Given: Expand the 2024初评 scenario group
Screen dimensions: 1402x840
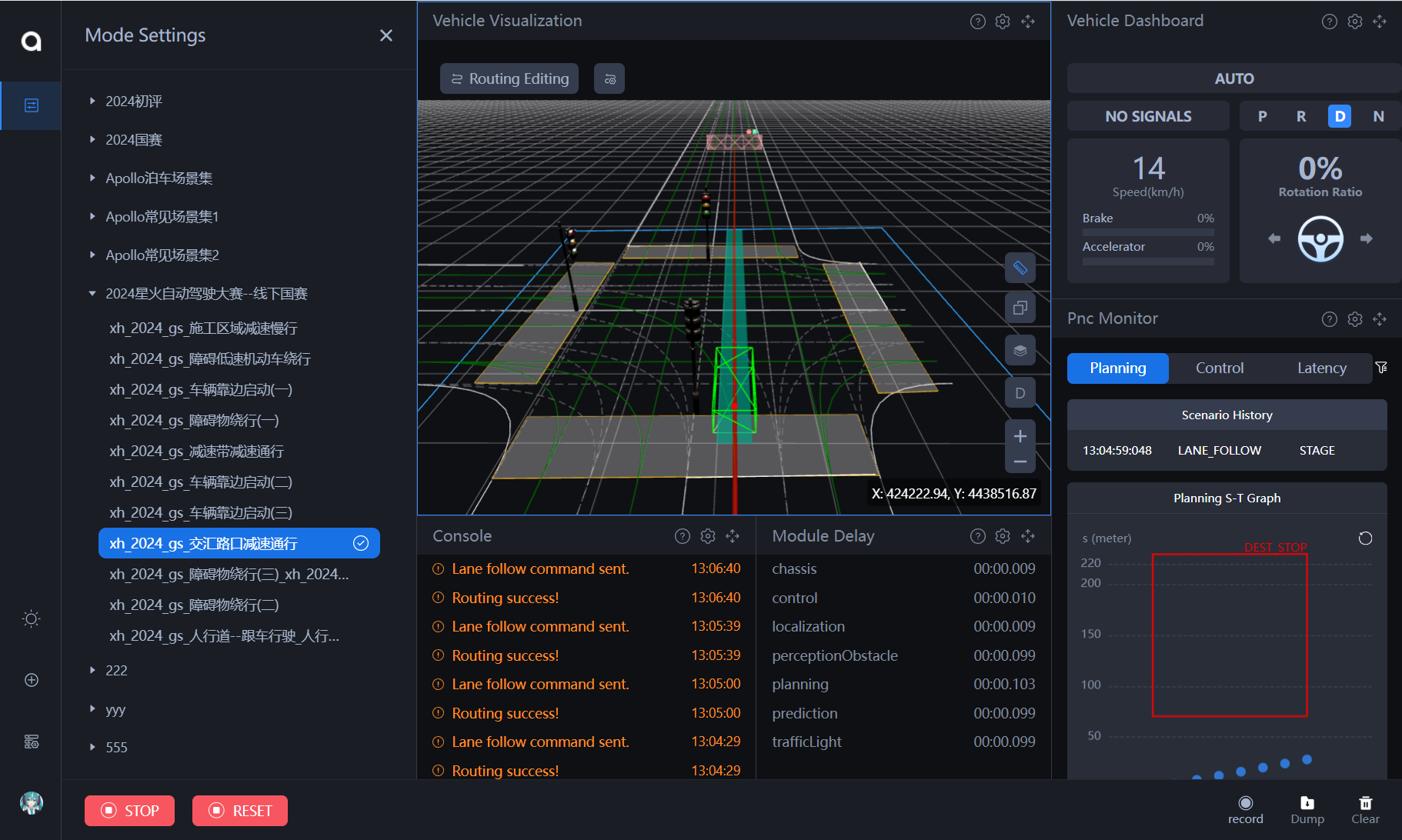Looking at the screenshot, I should pos(92,101).
